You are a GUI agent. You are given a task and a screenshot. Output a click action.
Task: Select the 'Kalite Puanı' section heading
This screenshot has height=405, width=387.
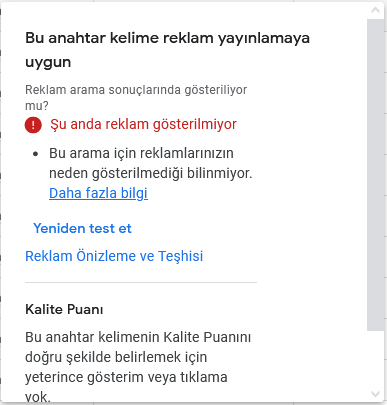64,309
